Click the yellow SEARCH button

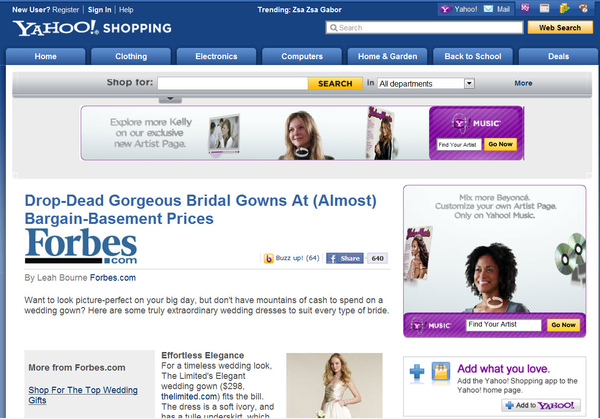coord(335,83)
